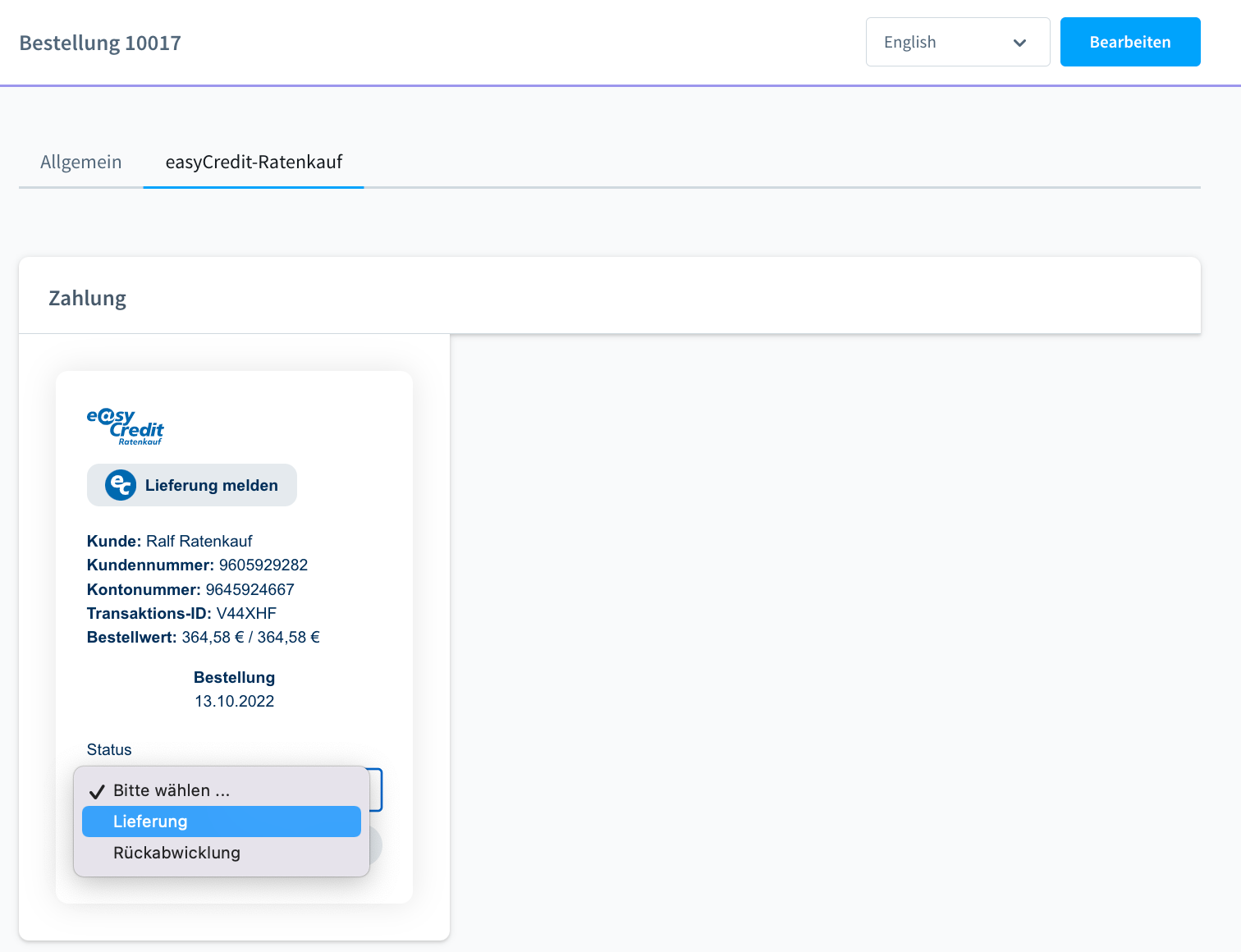Click the customer name Ralf Ratenkauf
Image resolution: width=1241 pixels, height=952 pixels.
tap(199, 541)
